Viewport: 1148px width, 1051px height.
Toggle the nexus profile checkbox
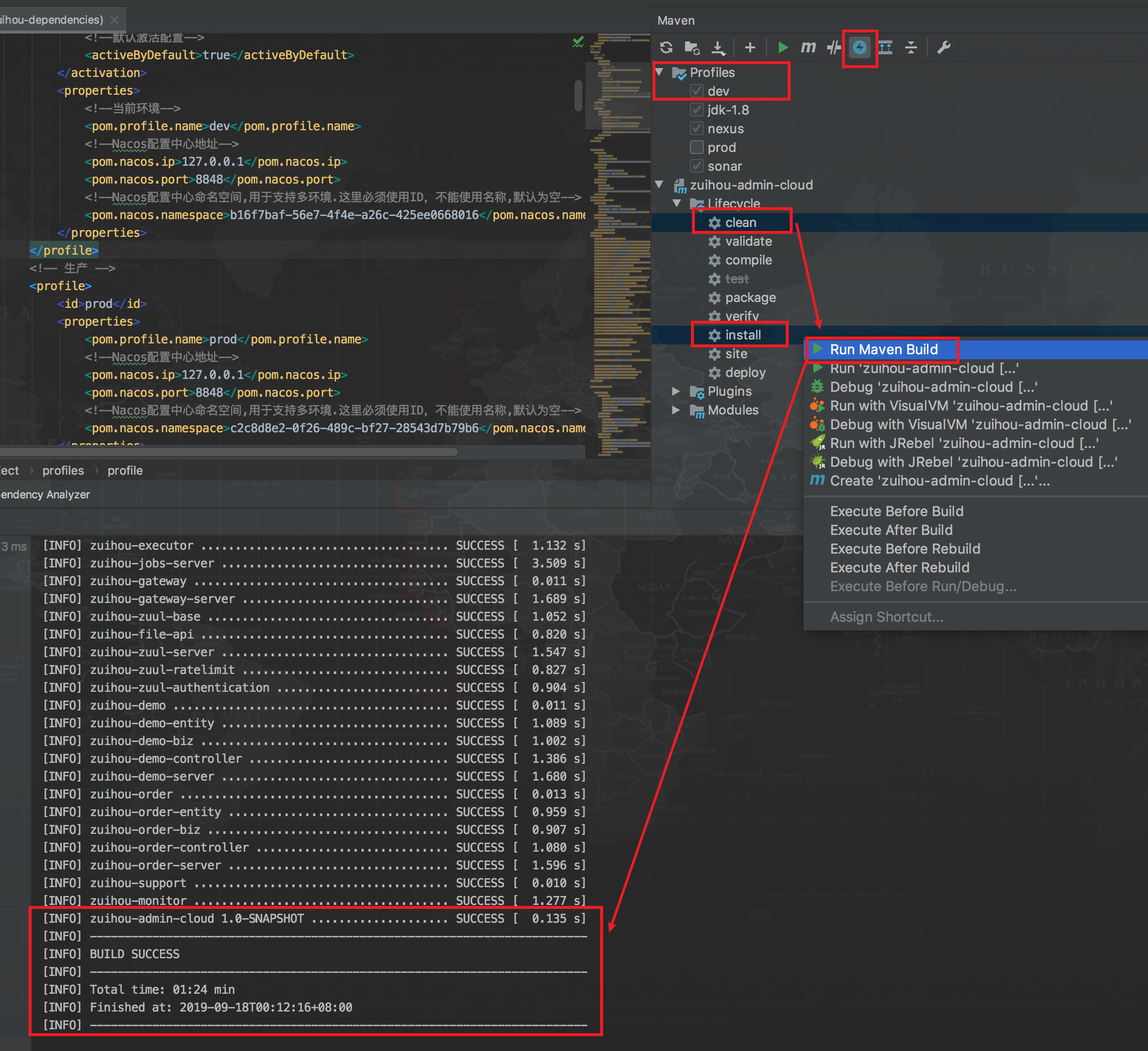point(696,129)
